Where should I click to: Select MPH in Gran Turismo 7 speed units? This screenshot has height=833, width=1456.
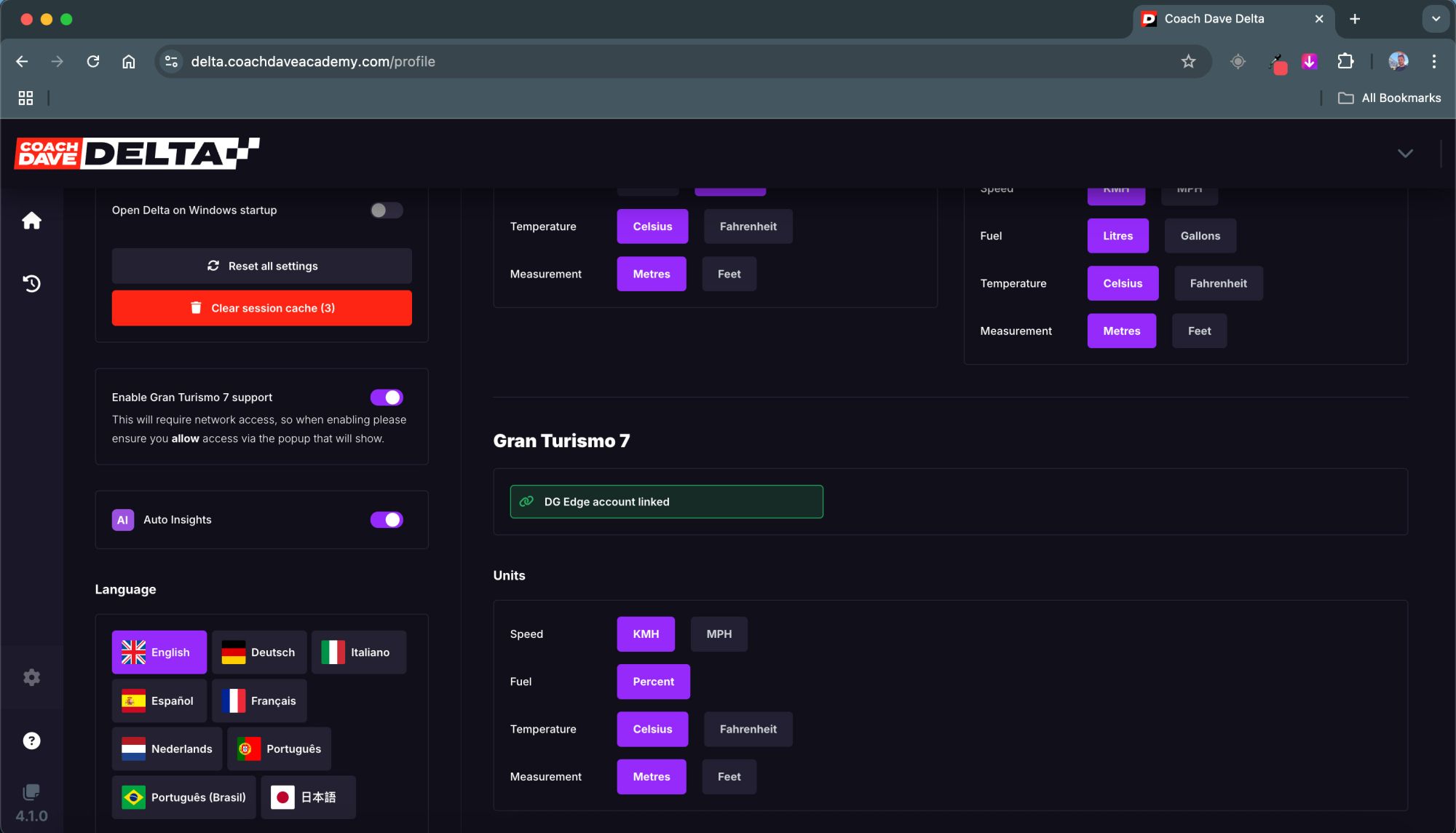pos(719,634)
